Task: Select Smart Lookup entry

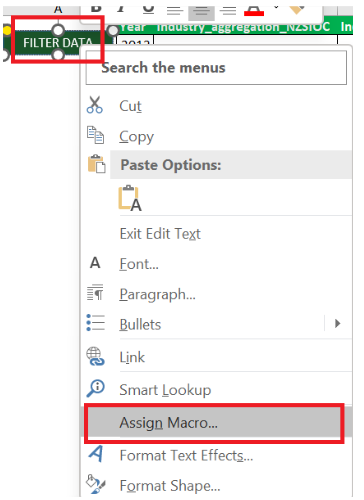Action: (x=165, y=390)
